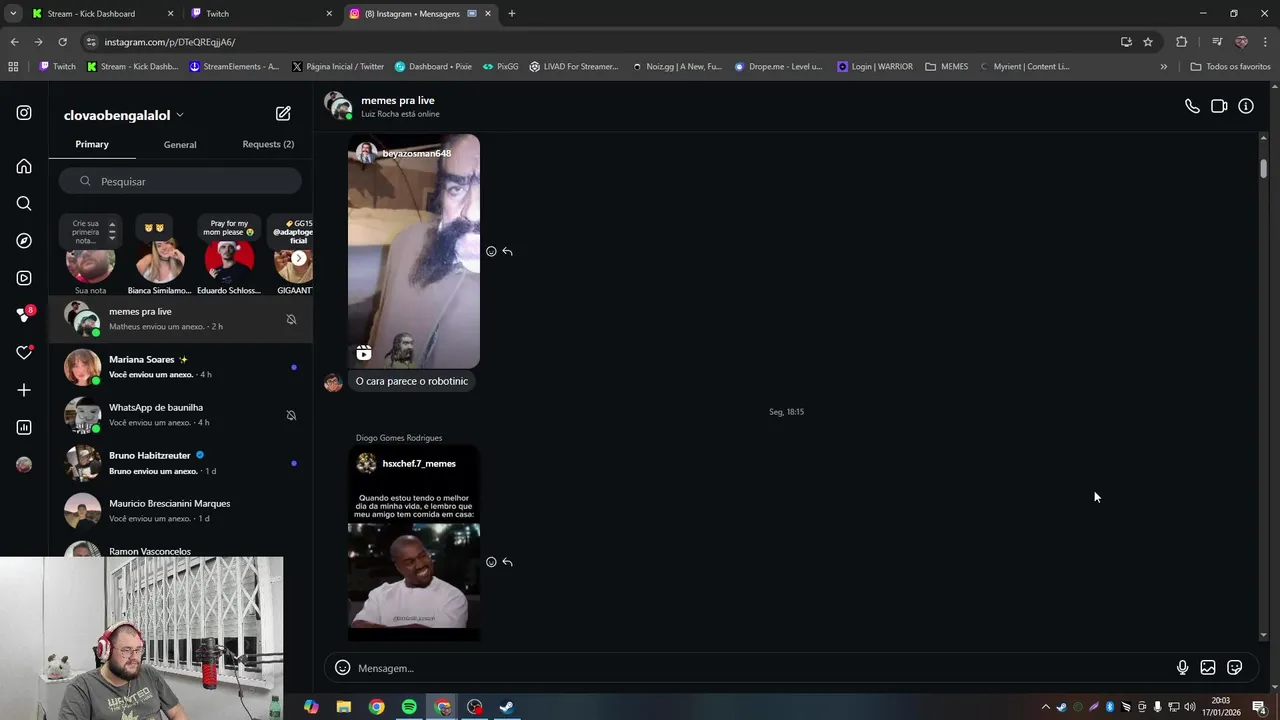Switch to Twitch browser tab

pos(260,13)
